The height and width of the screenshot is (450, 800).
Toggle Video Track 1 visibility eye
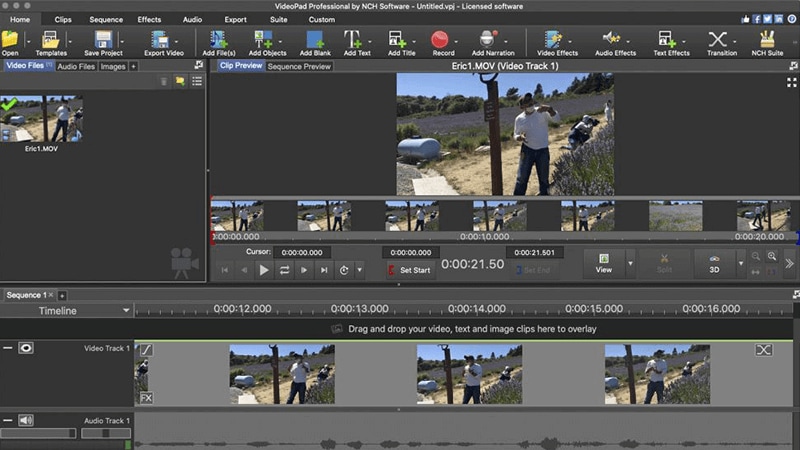click(x=26, y=348)
